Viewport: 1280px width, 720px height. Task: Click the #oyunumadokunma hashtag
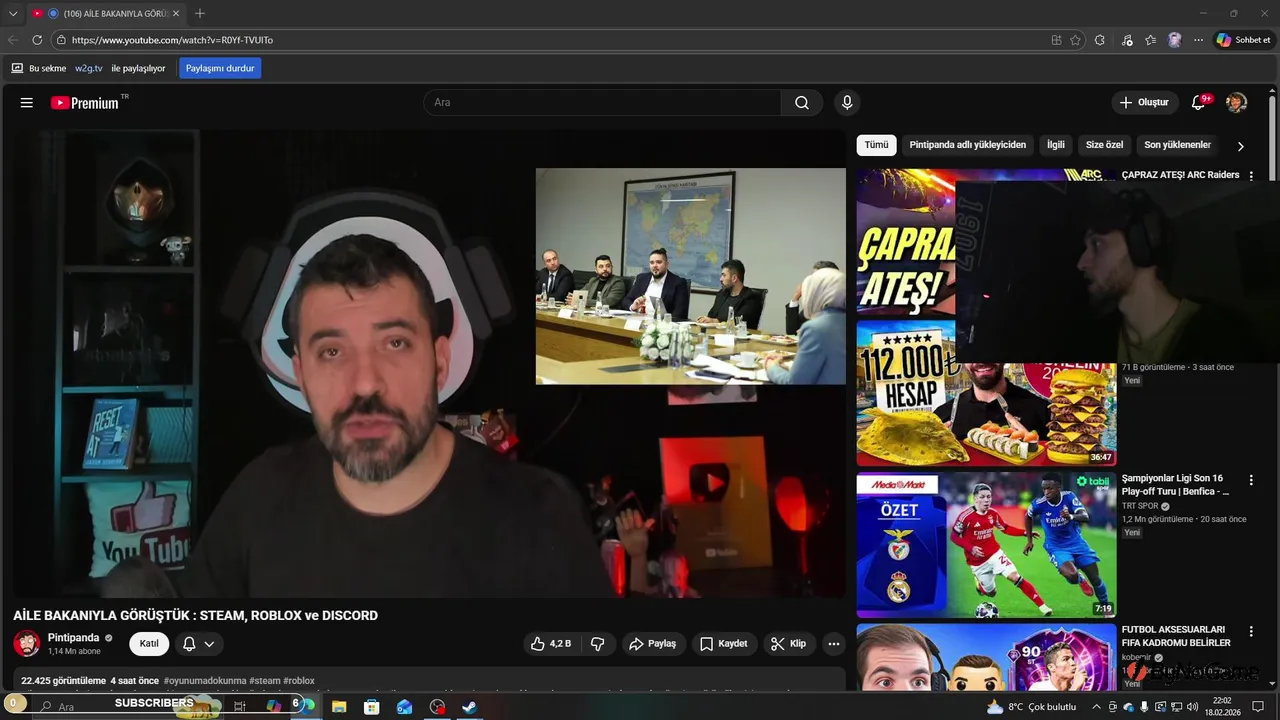(205, 681)
